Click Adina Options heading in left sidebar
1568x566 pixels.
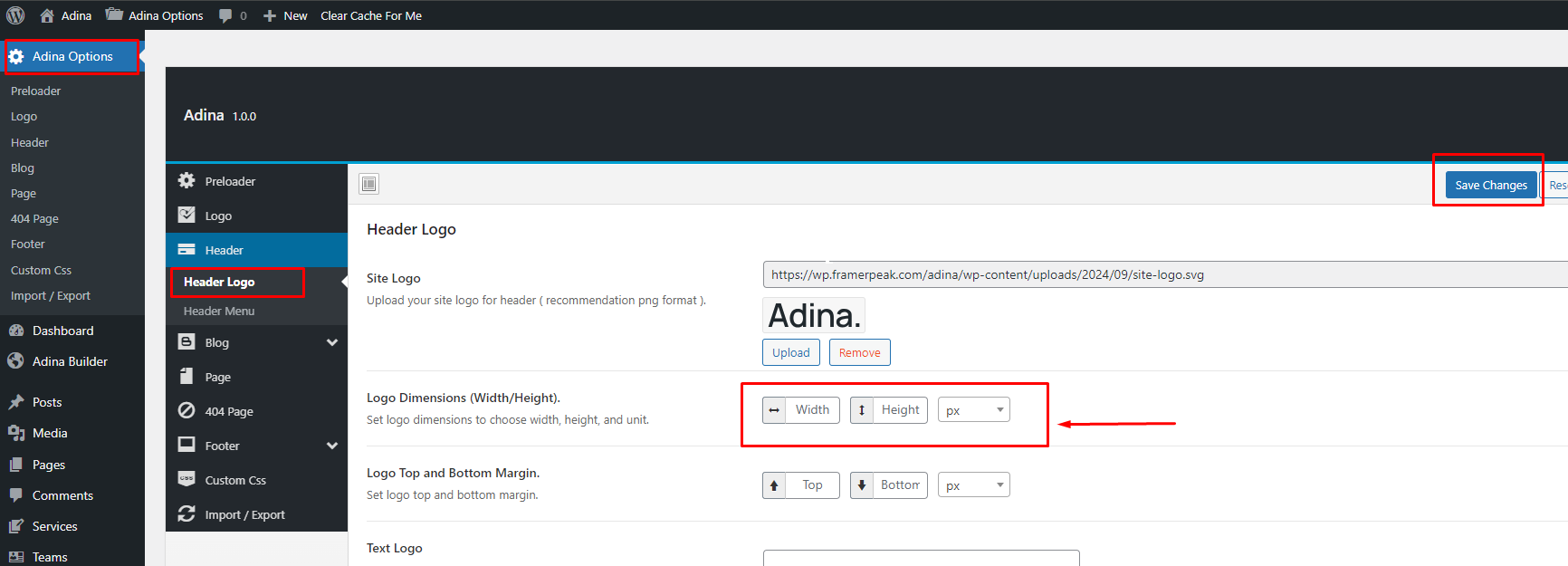point(72,56)
